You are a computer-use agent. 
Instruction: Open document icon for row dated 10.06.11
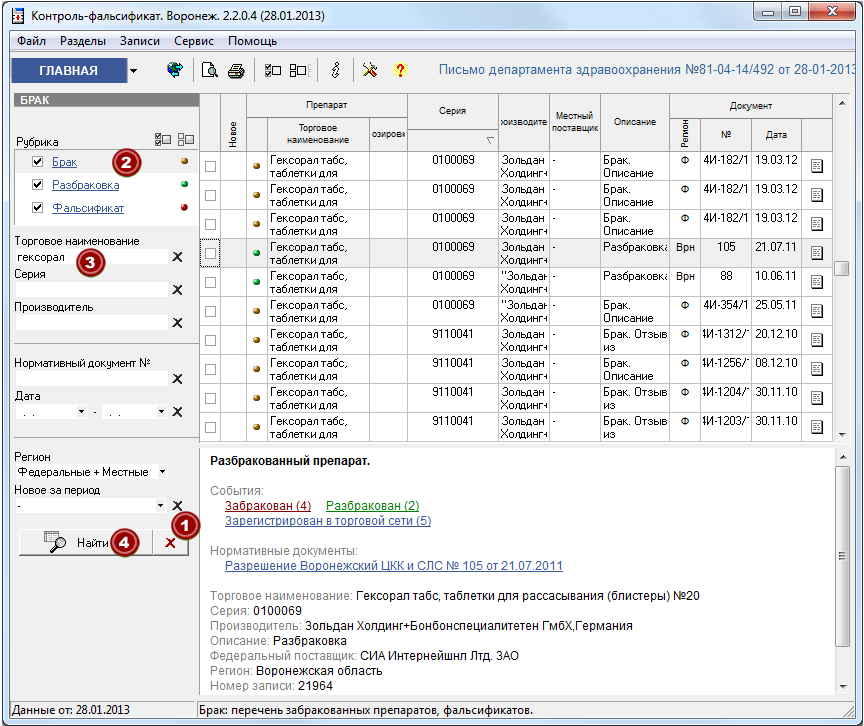tap(817, 282)
